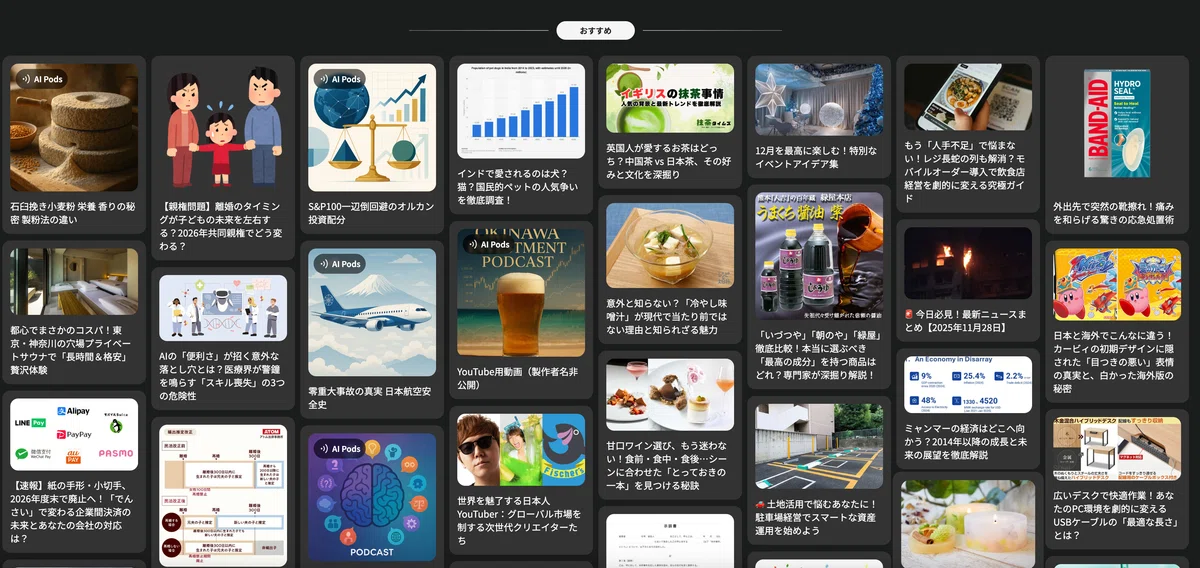Open the Kirby game covers thumbnail
Image resolution: width=1200 pixels, height=568 pixels.
1117,284
